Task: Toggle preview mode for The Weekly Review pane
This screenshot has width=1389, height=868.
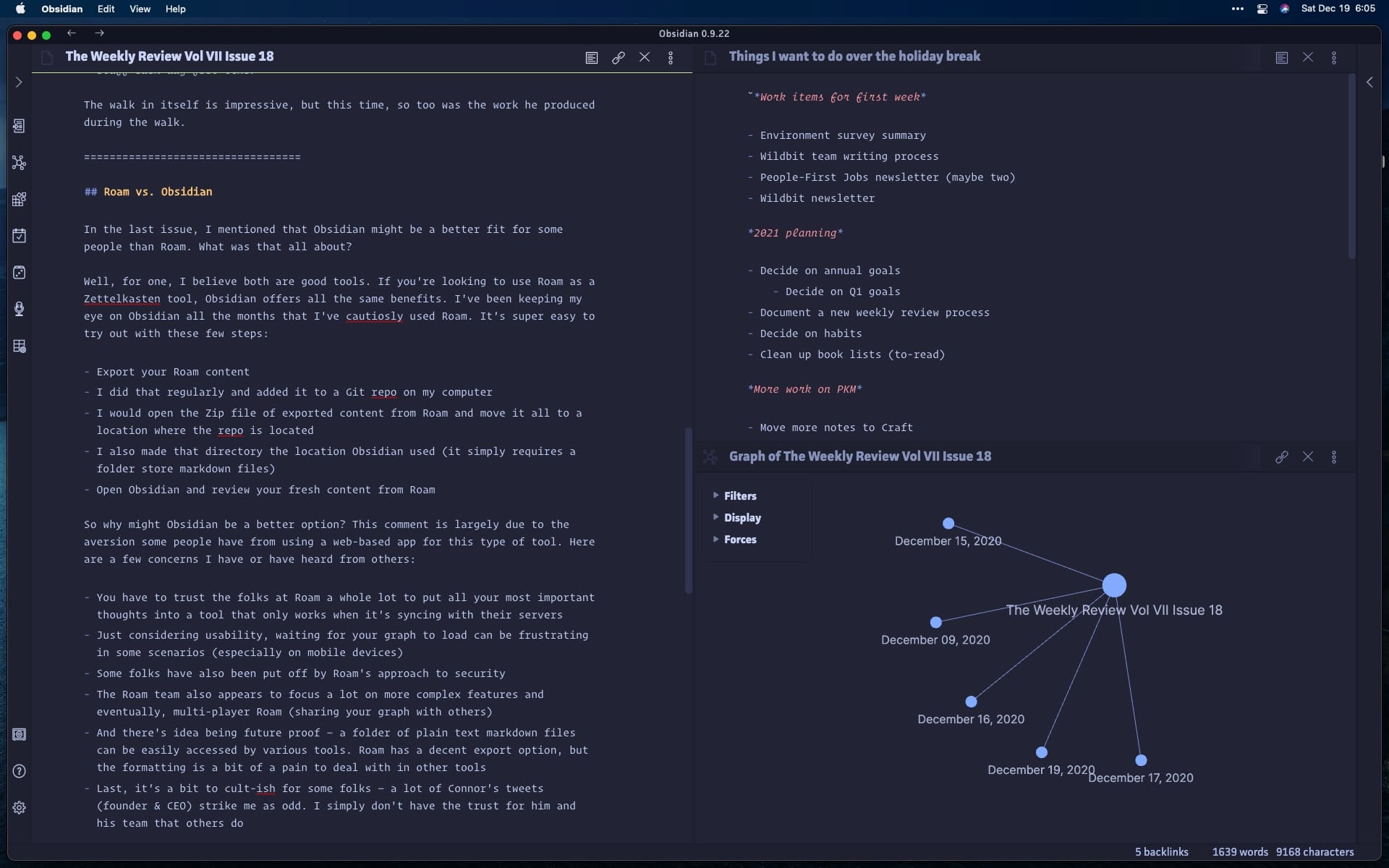Action: pyautogui.click(x=592, y=58)
